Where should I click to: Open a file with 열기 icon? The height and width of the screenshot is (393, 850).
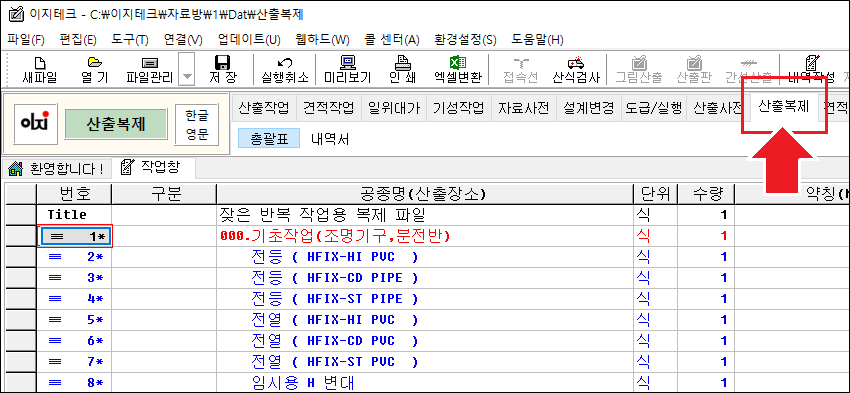pos(95,69)
